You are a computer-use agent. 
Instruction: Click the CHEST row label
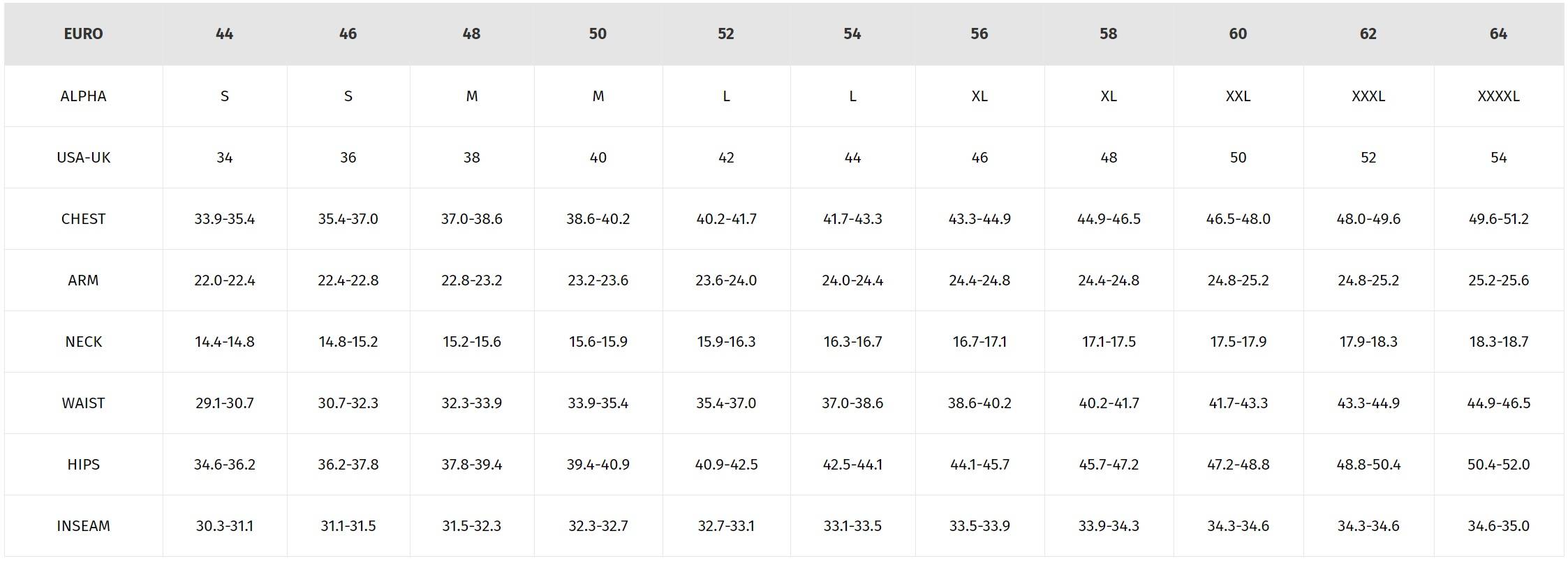pyautogui.click(x=83, y=219)
